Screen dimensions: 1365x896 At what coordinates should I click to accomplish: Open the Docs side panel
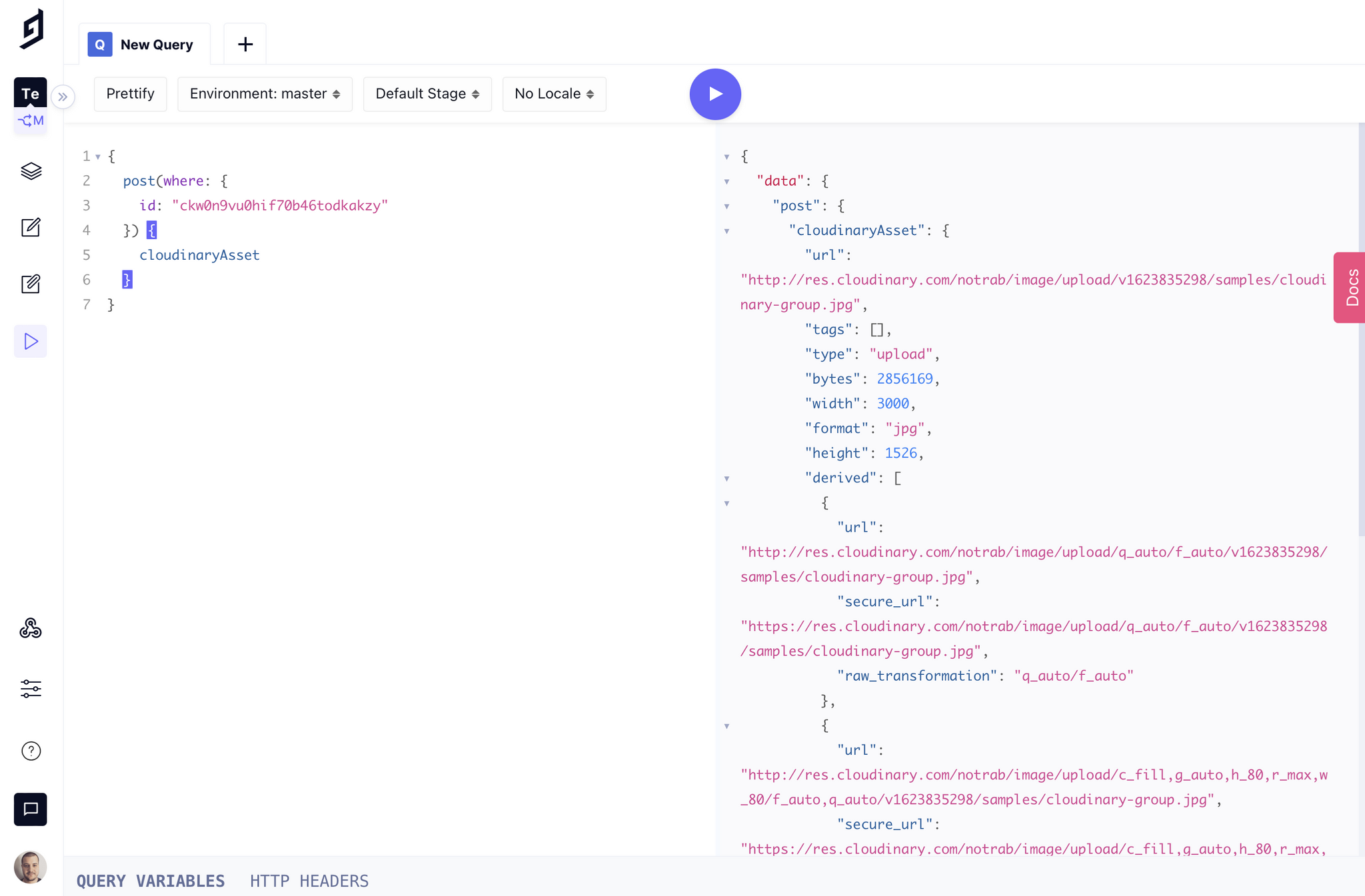(1350, 287)
